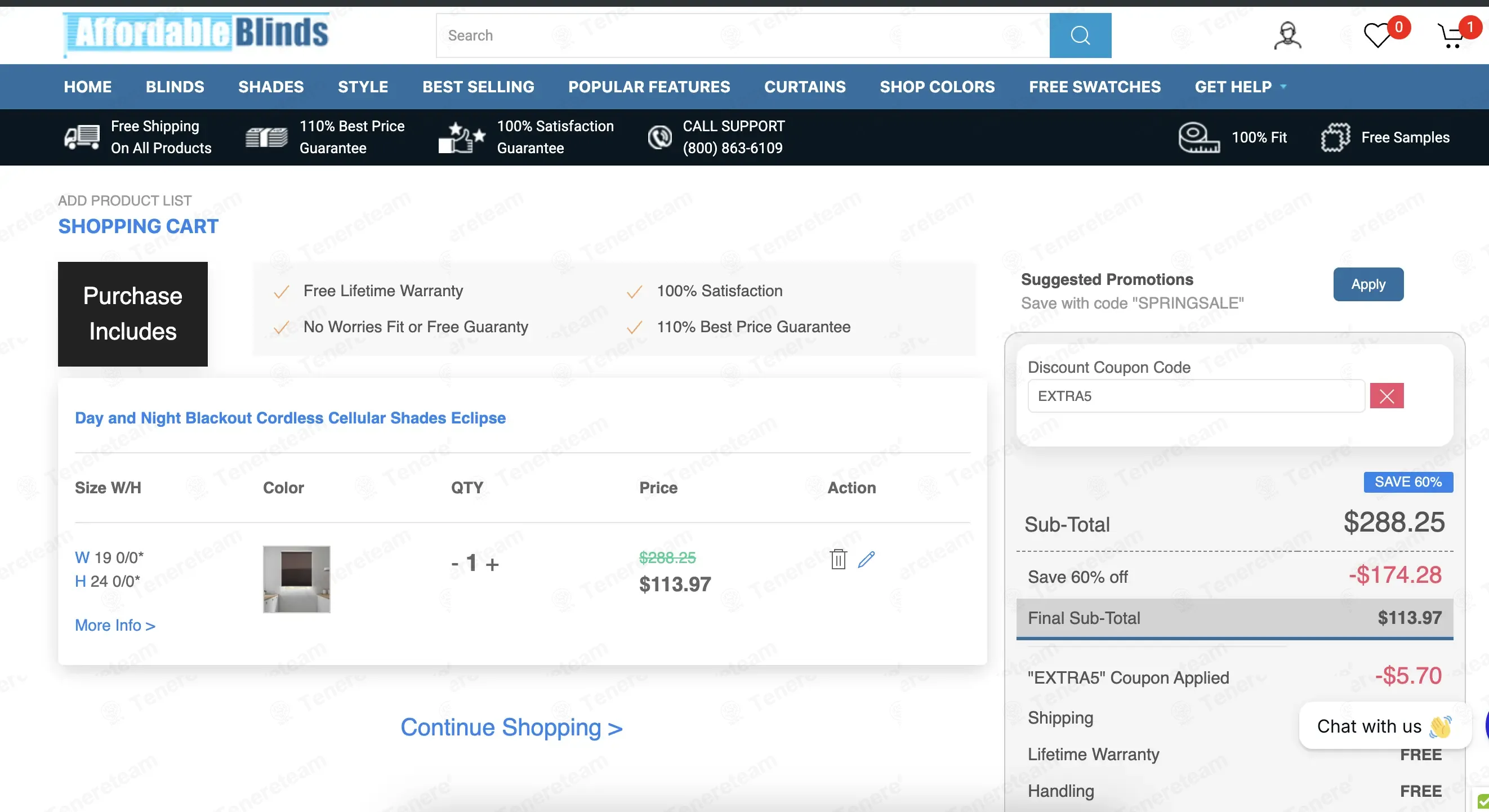Screen dimensions: 1489x812
Task: Delete the cart item with trash icon
Action: coord(838,559)
